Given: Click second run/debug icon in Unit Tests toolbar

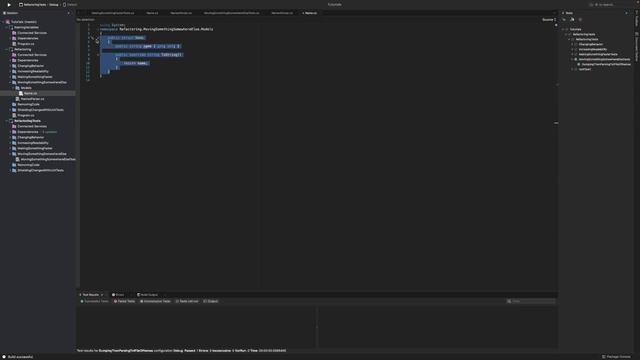Looking at the screenshot, I should pyautogui.click(x=572, y=20).
